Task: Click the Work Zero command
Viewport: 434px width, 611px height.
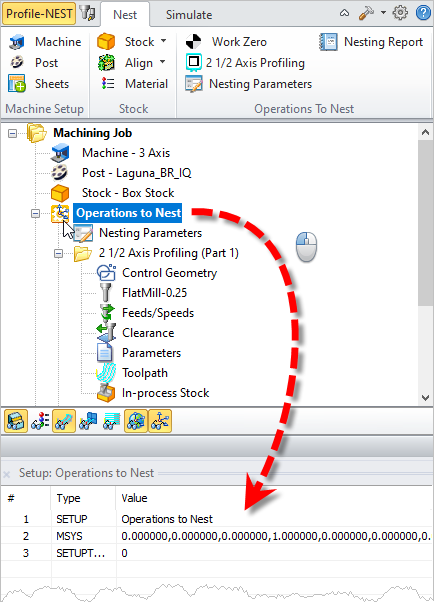Action: [x=226, y=42]
